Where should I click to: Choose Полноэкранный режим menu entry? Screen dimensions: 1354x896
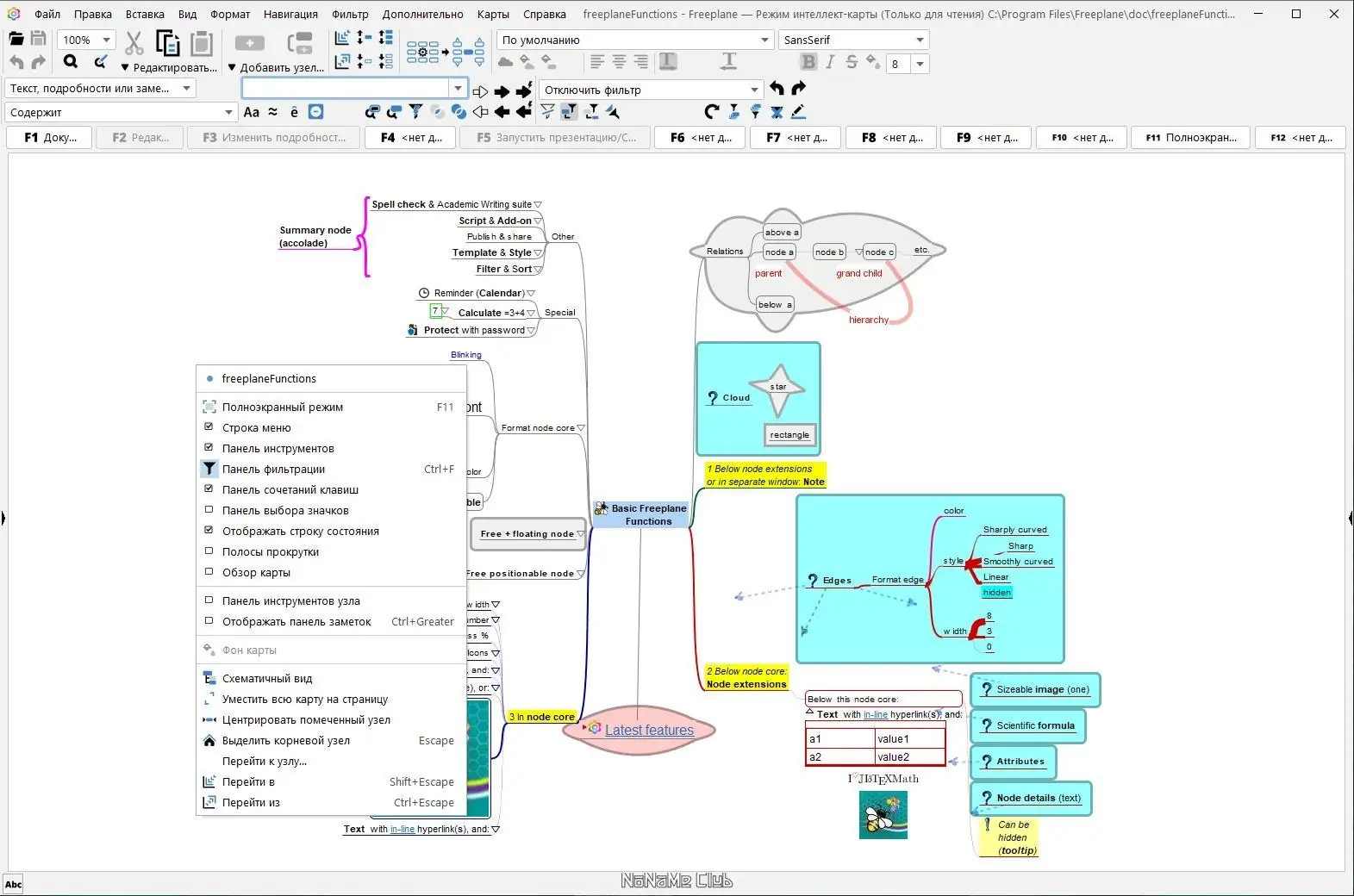click(332, 407)
